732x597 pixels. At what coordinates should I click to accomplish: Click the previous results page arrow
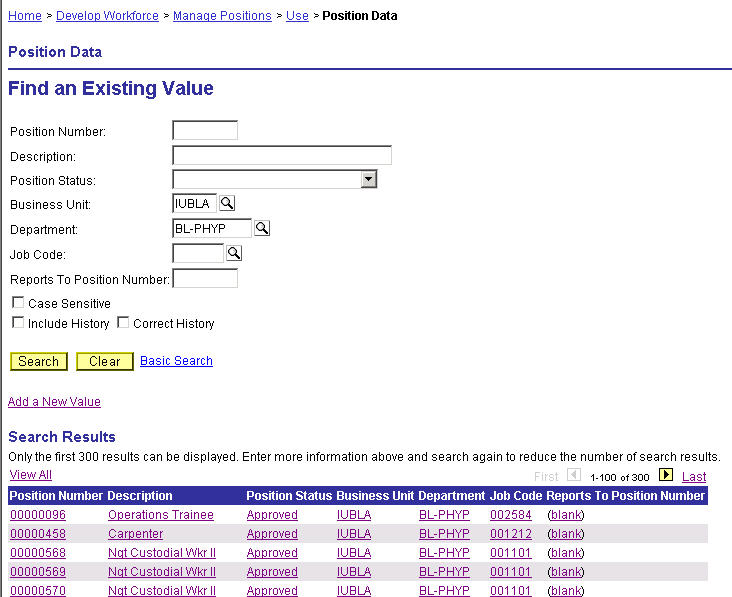coord(574,475)
